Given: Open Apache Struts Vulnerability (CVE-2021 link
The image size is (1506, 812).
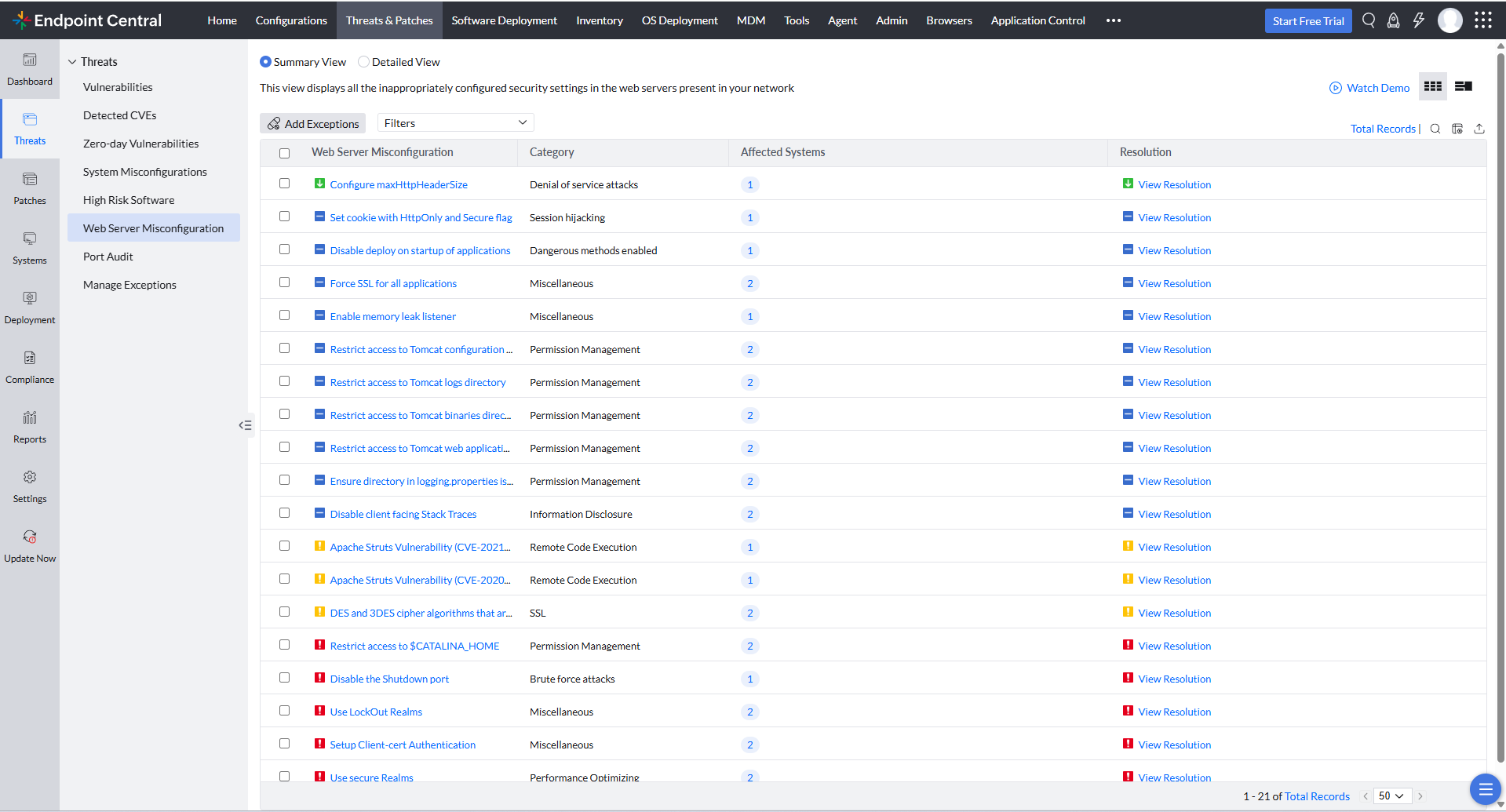Looking at the screenshot, I should click(420, 548).
